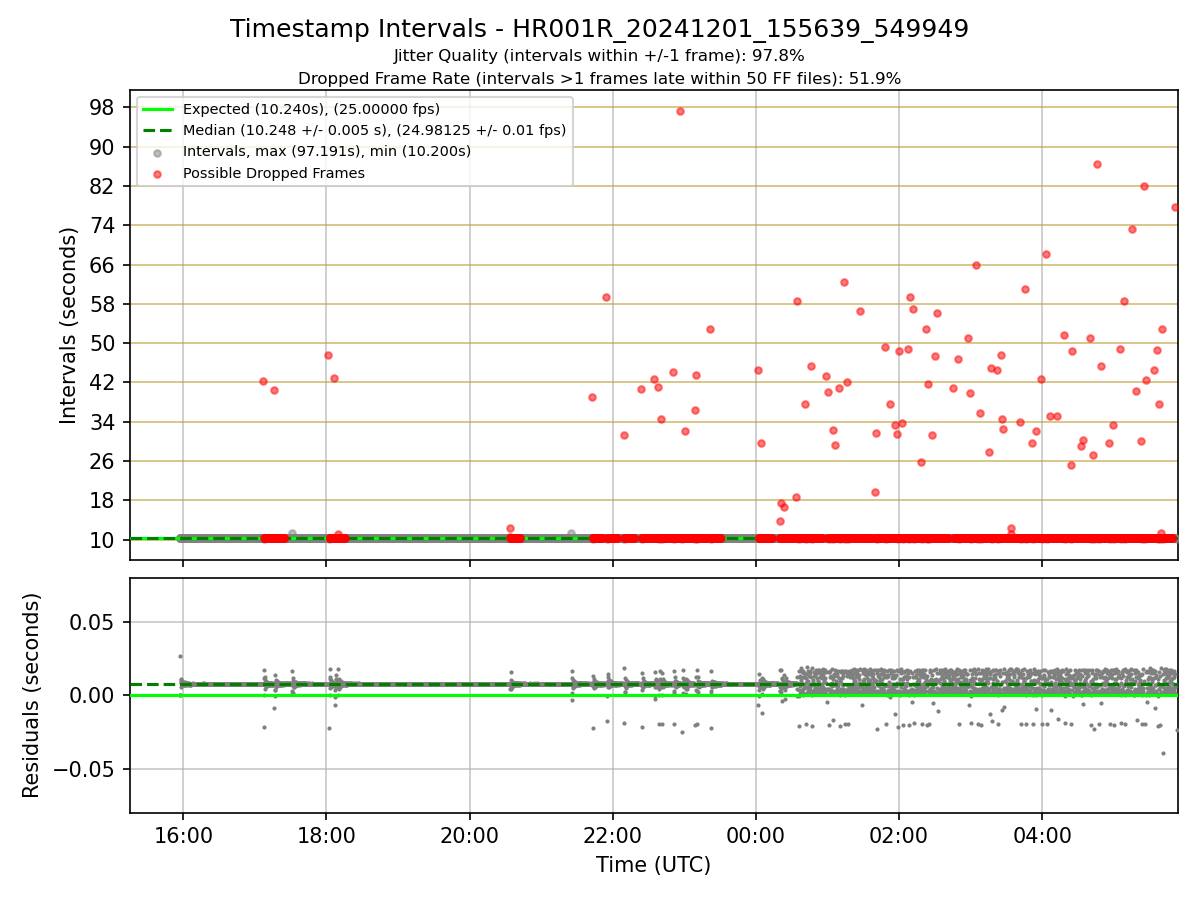Click the 16:00 time tick label
The width and height of the screenshot is (1200, 900).
(182, 835)
